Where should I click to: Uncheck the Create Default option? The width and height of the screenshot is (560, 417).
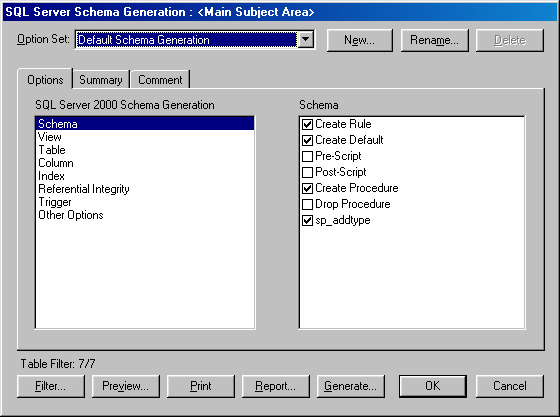(x=307, y=140)
